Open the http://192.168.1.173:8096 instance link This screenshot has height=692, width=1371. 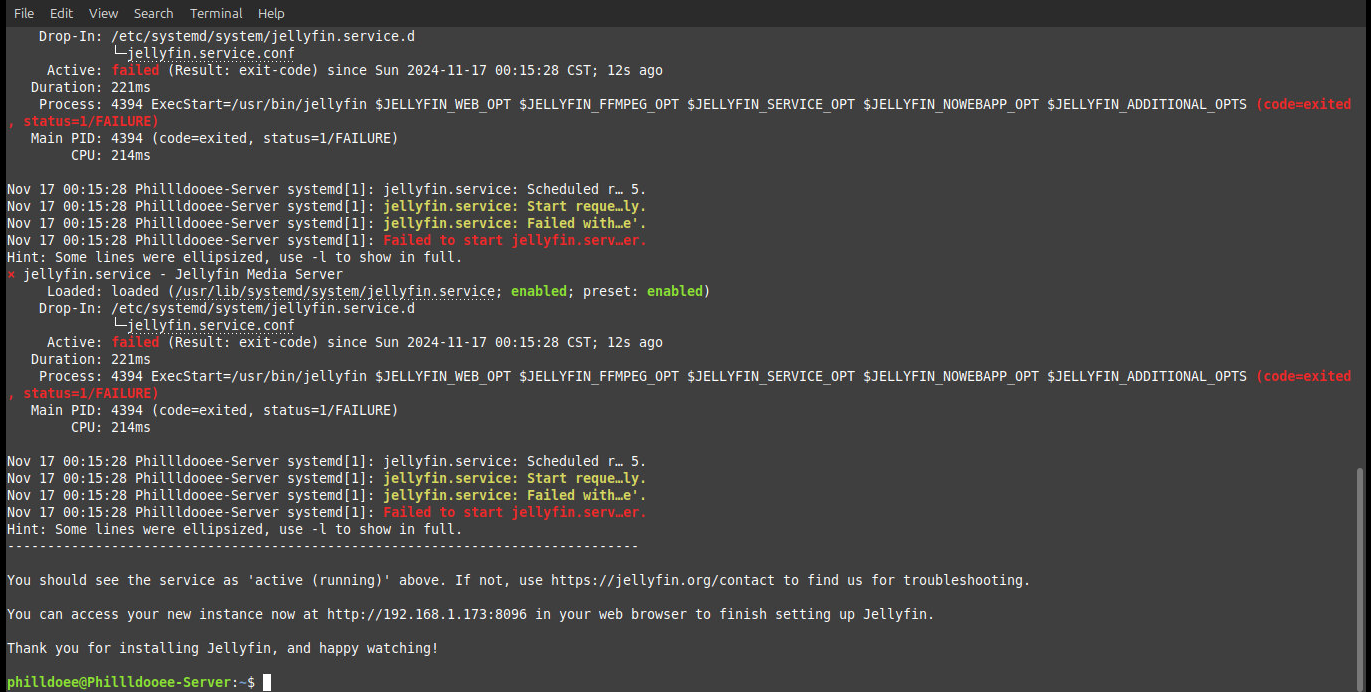(x=427, y=614)
